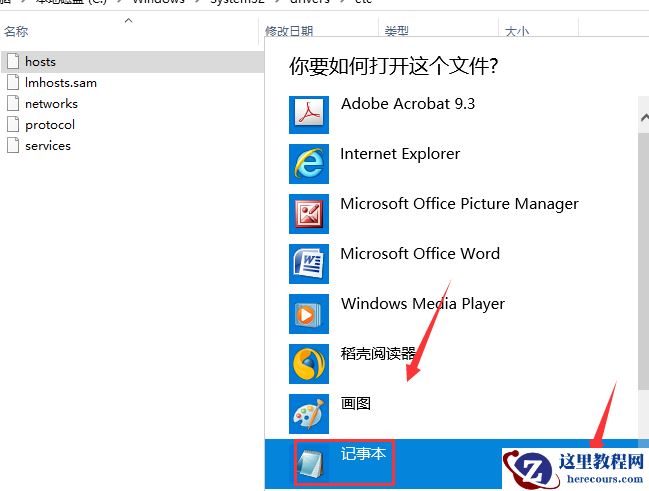Sort files by 修改日期 column header
This screenshot has height=491, width=649.
(x=289, y=31)
